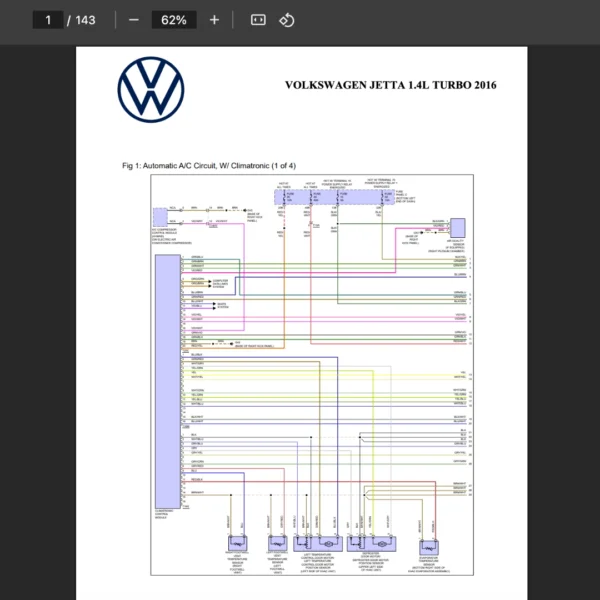
Task: Click the Volkswagen Jetta 1.4L Turbo 2016 heading
Action: [x=390, y=85]
